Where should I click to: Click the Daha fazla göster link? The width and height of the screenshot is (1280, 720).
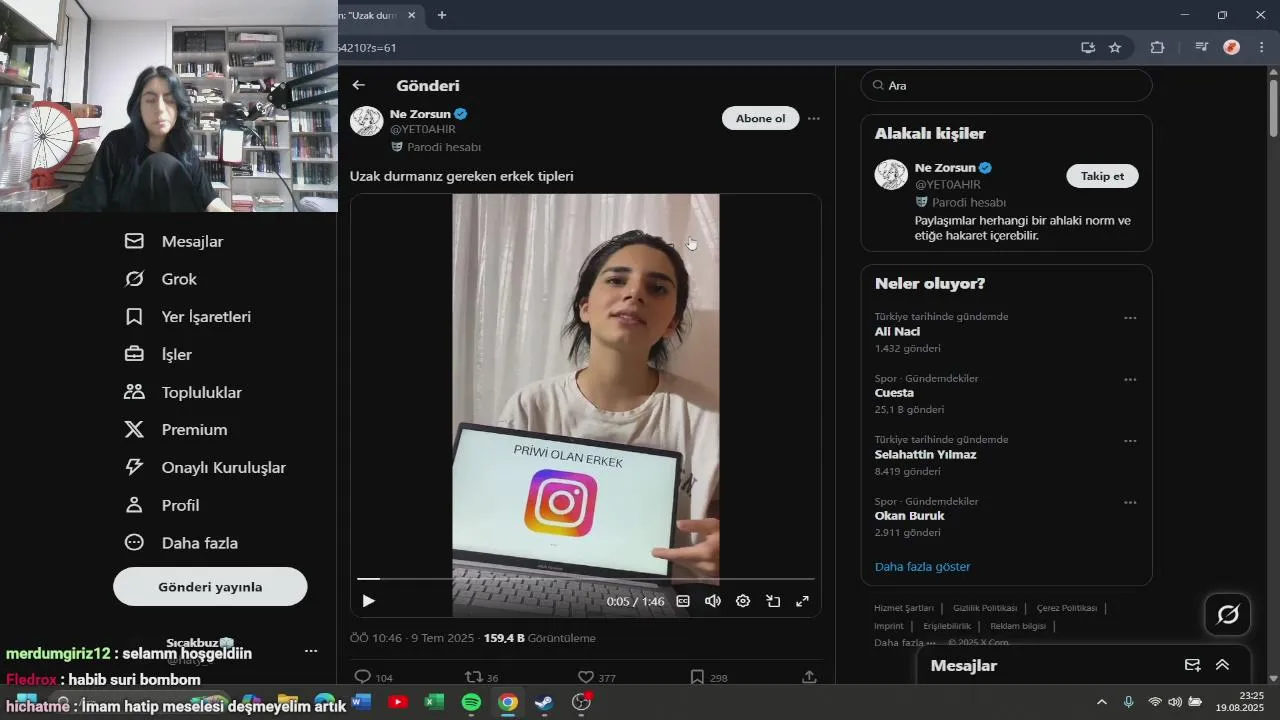[x=922, y=567]
